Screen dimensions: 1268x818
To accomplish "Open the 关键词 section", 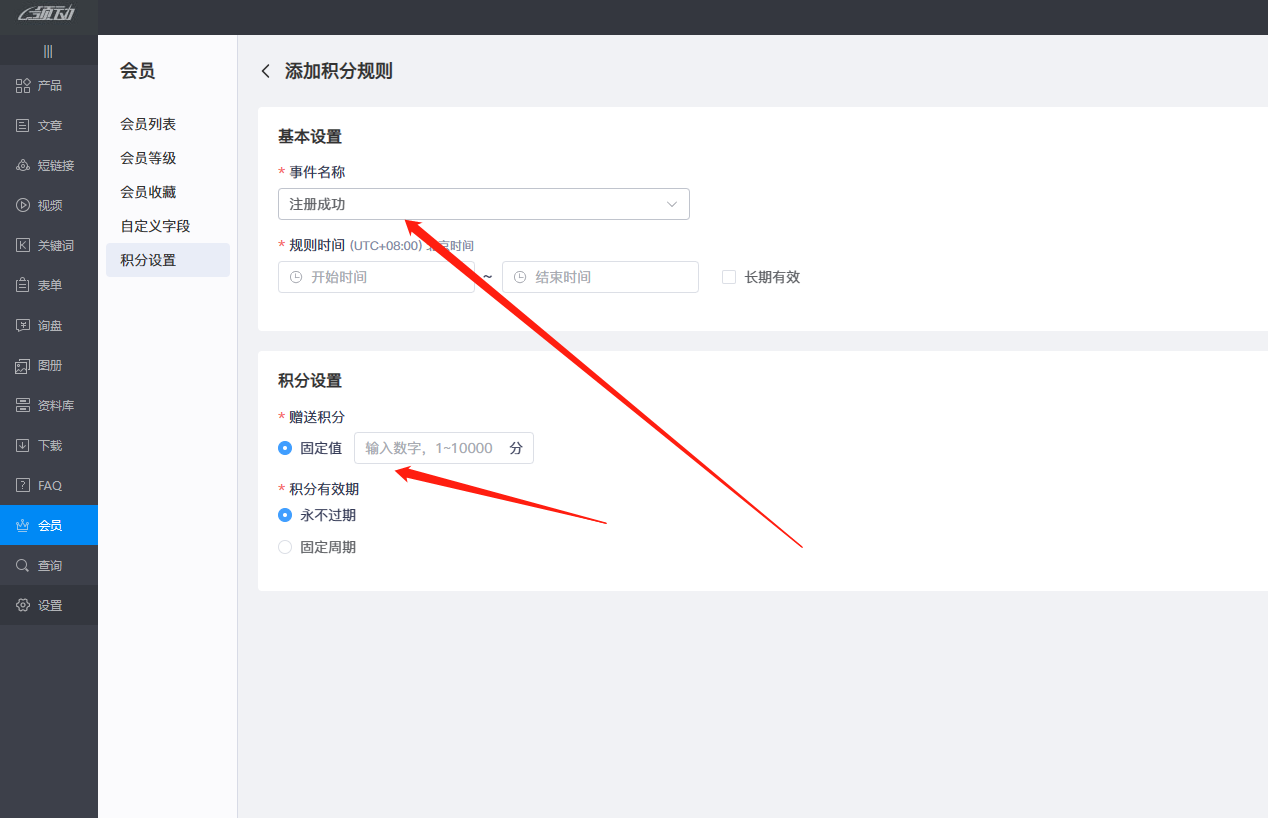I will (x=48, y=245).
